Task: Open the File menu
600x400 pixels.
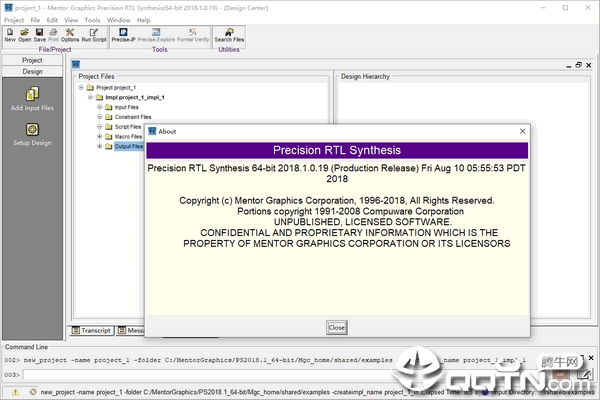Action: (35, 20)
